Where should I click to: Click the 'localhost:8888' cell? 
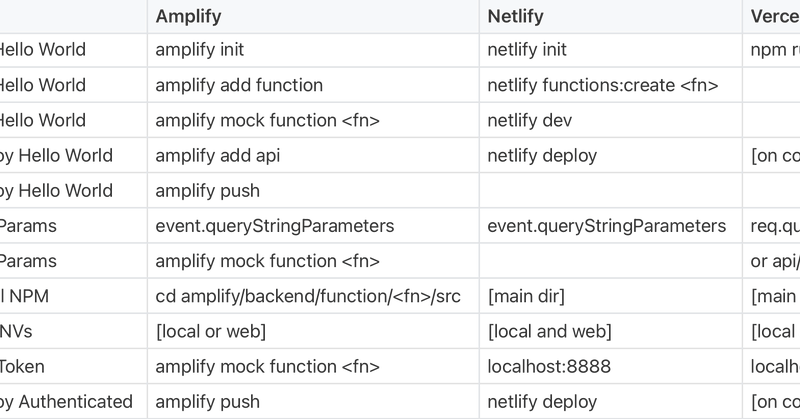coord(611,367)
